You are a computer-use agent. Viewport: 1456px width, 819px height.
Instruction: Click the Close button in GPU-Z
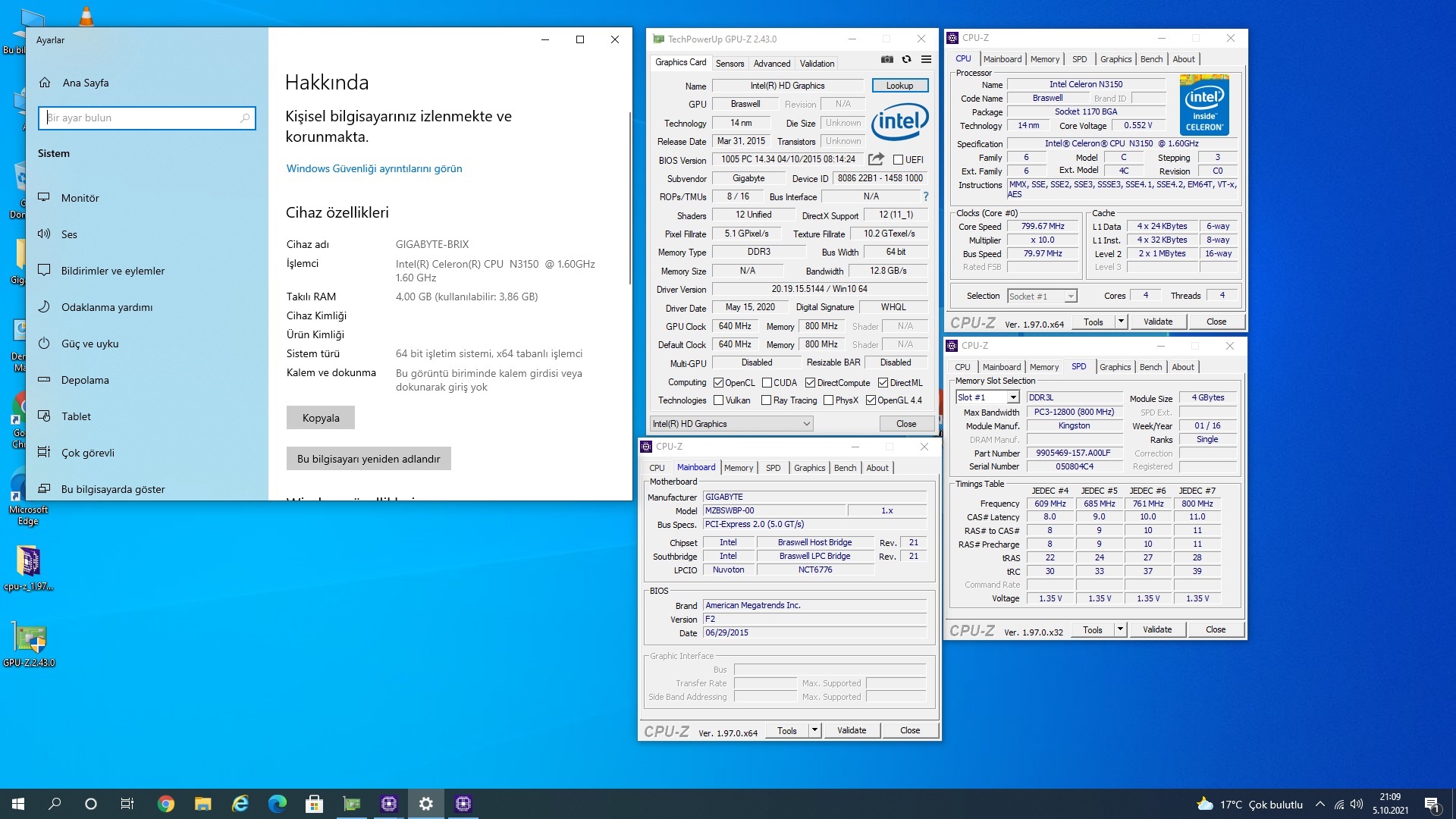click(x=906, y=424)
